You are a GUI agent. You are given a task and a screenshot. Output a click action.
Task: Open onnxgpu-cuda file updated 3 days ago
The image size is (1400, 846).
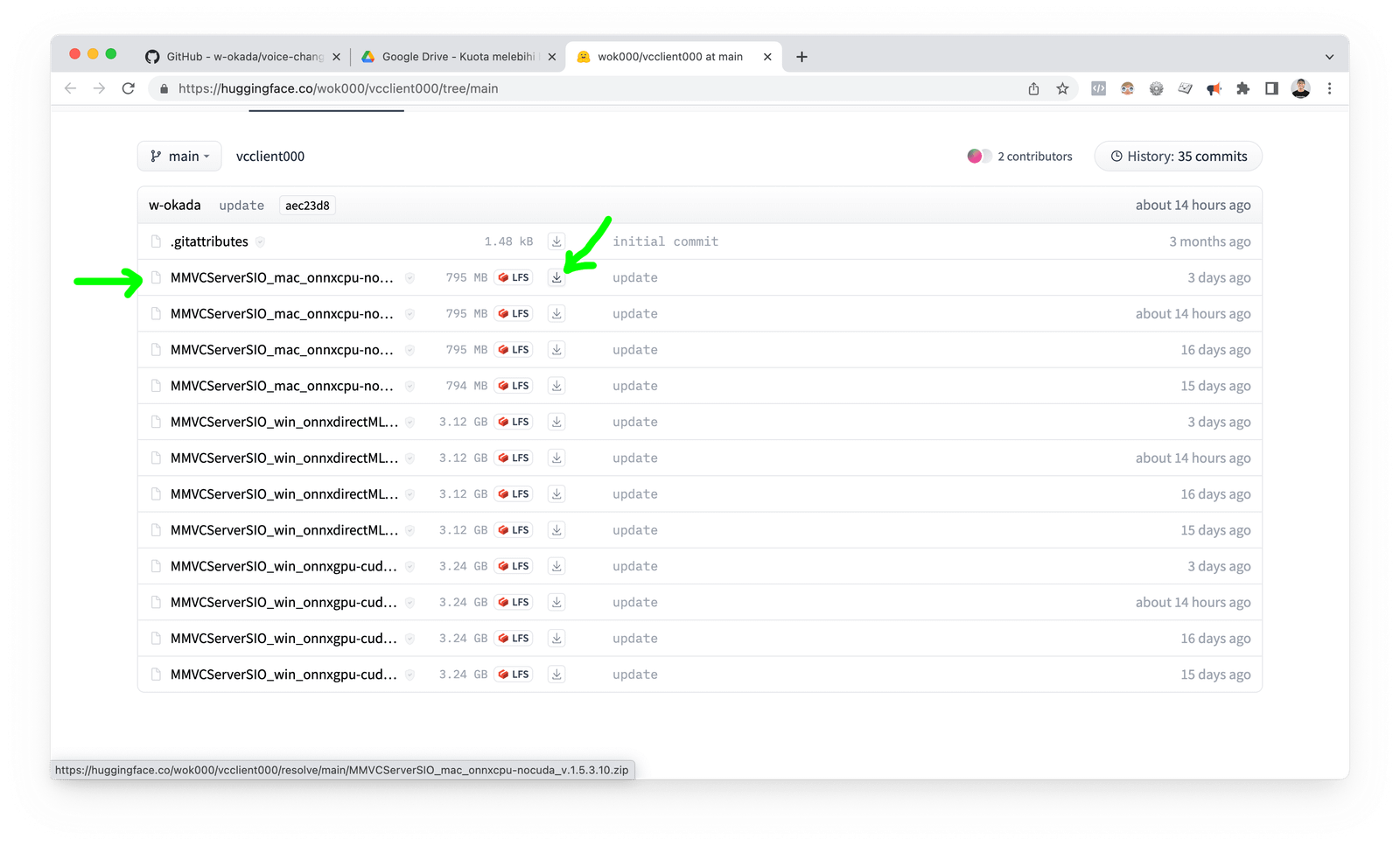[x=283, y=566]
